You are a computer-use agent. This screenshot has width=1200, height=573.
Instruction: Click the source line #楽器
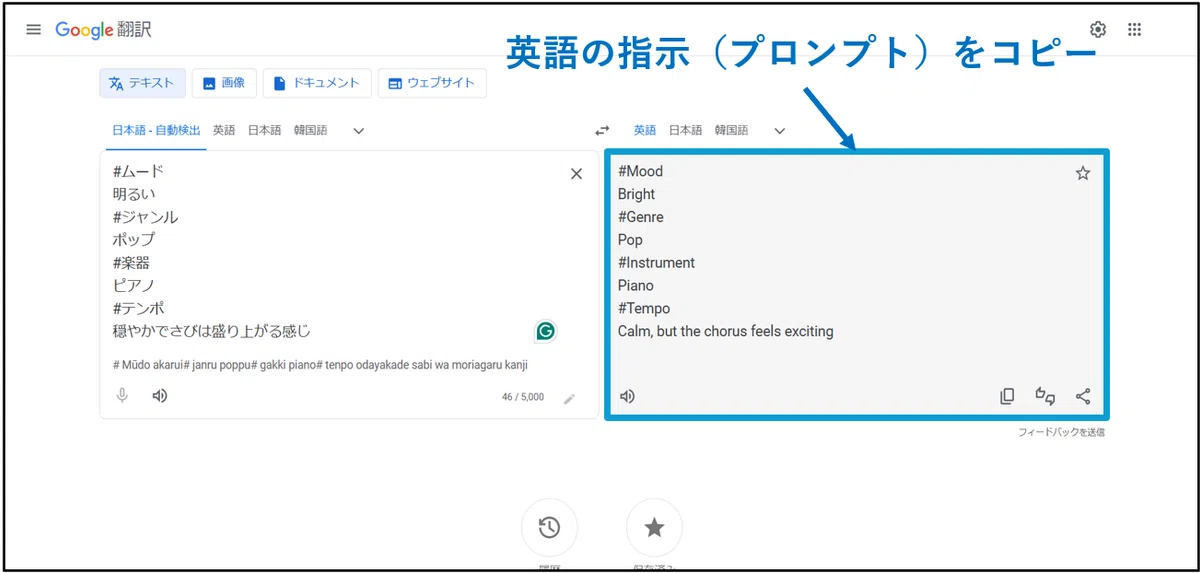pos(131,263)
